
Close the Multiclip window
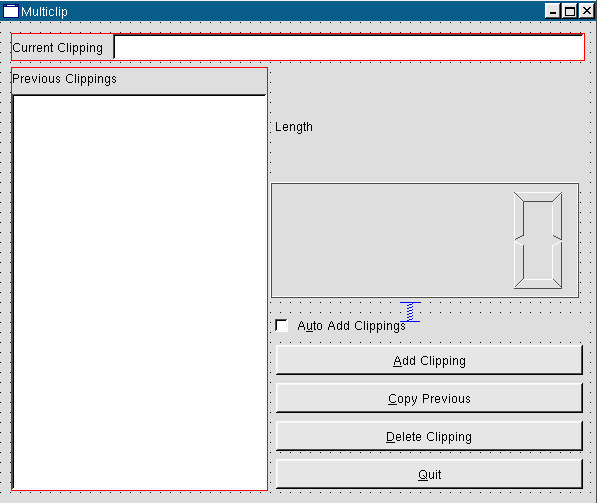(587, 11)
